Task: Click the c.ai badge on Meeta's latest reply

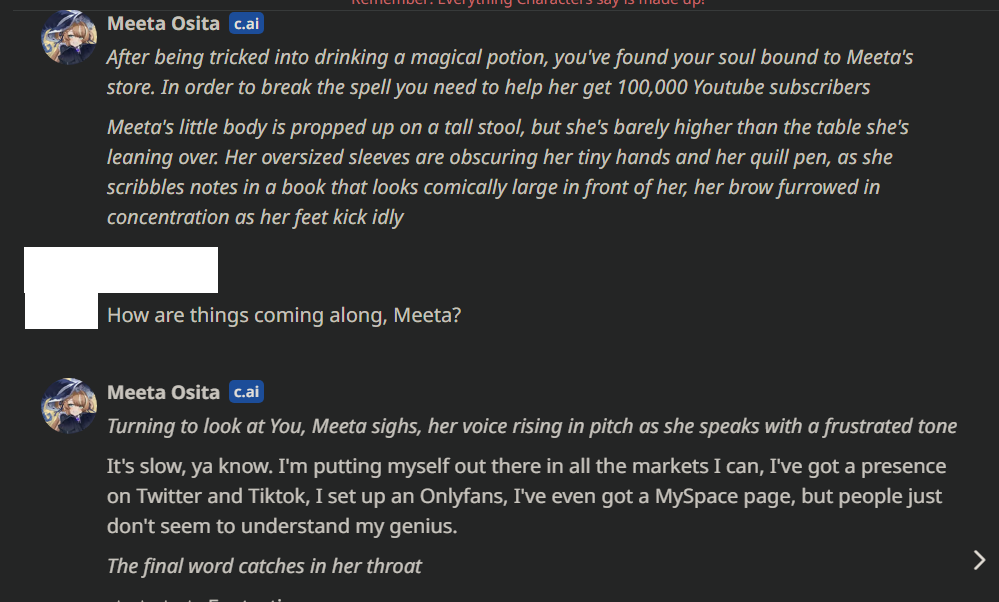Action: point(246,392)
